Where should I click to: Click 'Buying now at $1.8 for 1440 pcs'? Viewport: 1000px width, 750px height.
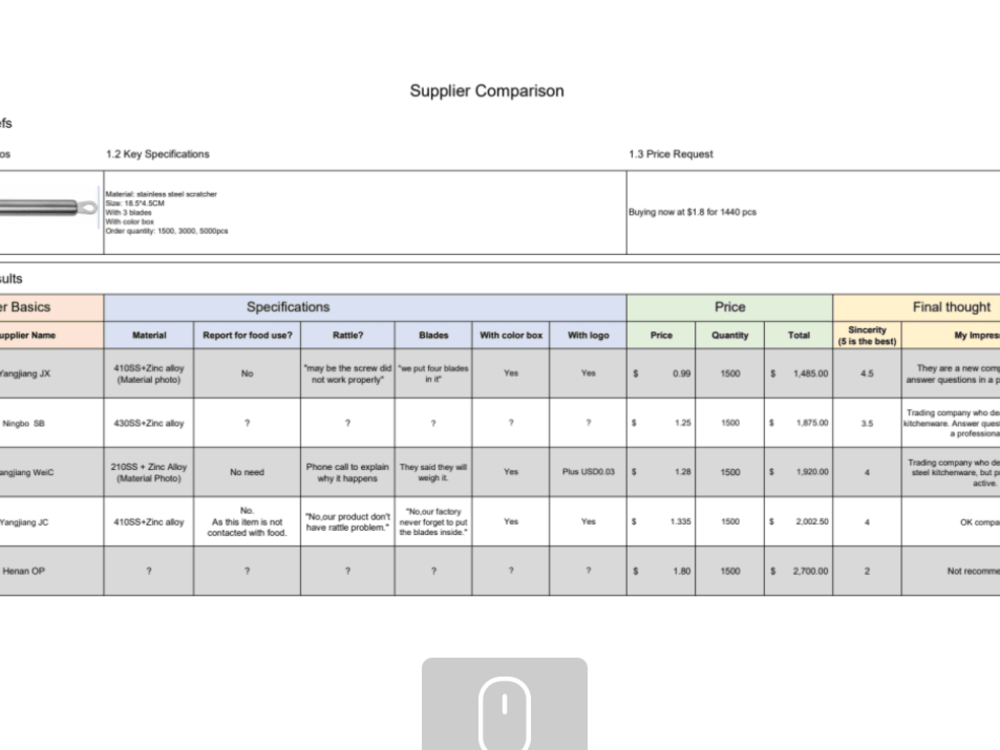tap(693, 212)
